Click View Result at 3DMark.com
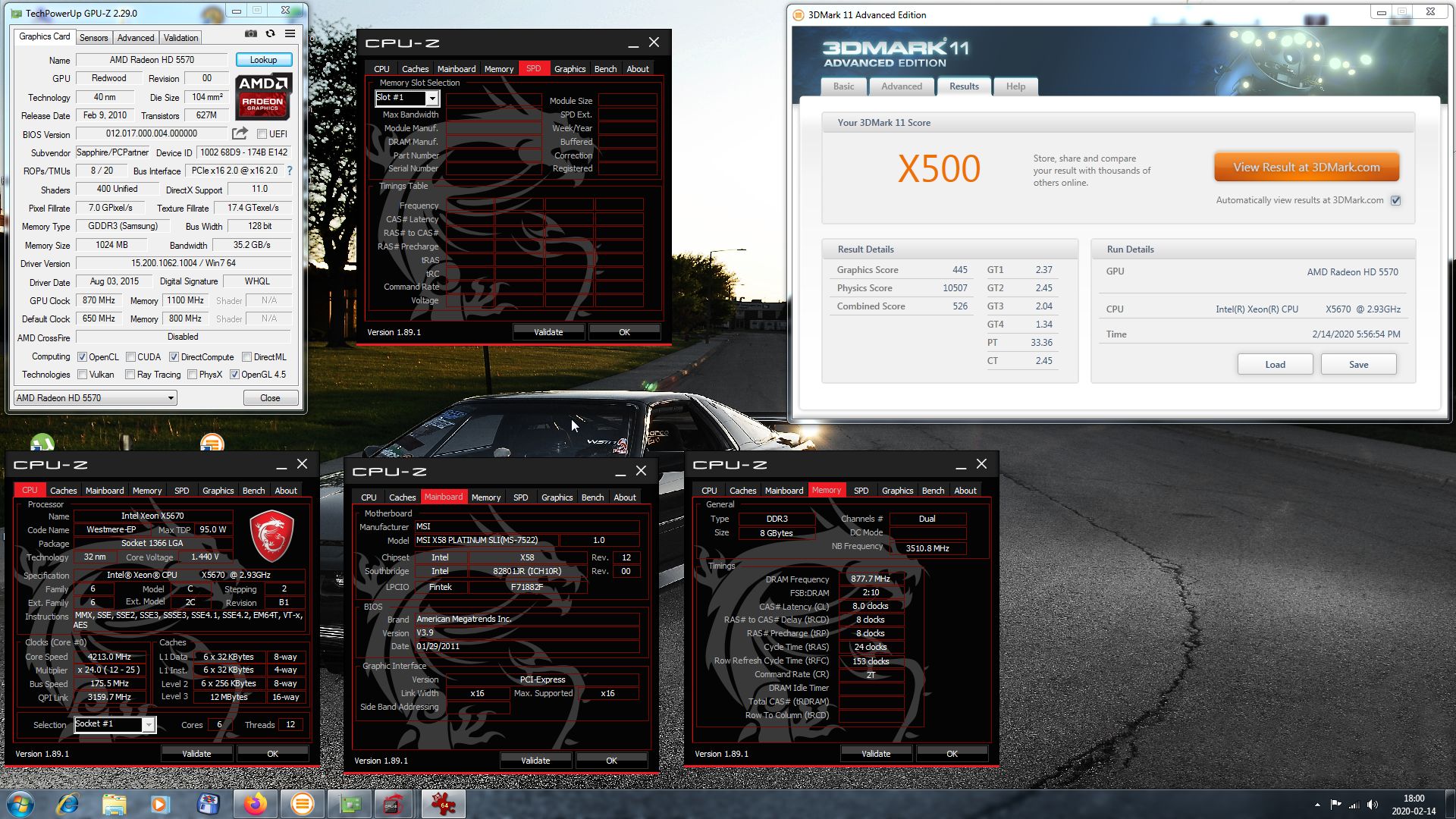 tap(1306, 168)
